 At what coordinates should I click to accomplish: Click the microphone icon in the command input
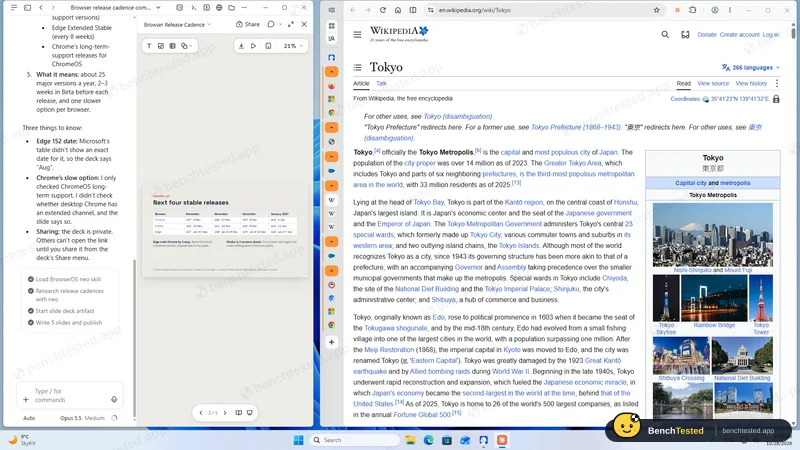click(114, 399)
